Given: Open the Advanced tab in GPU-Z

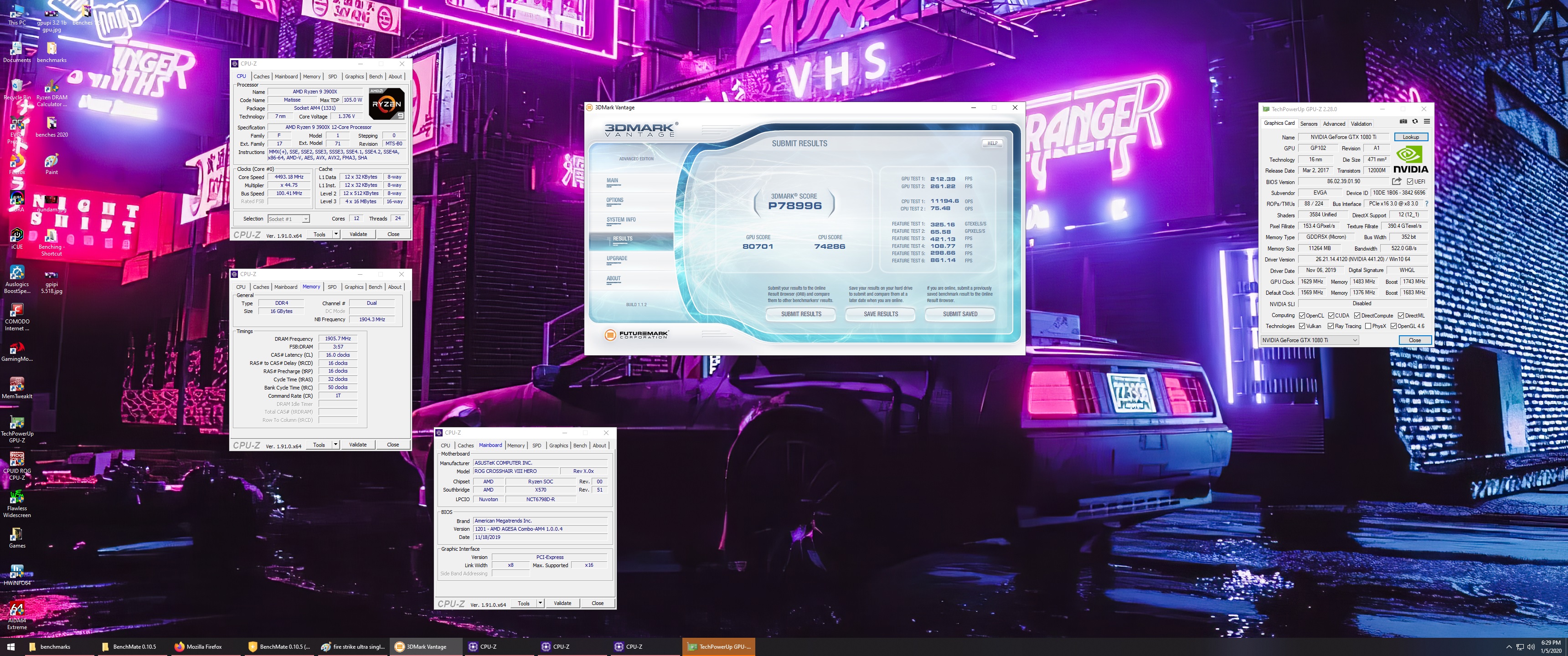Looking at the screenshot, I should click(1334, 123).
